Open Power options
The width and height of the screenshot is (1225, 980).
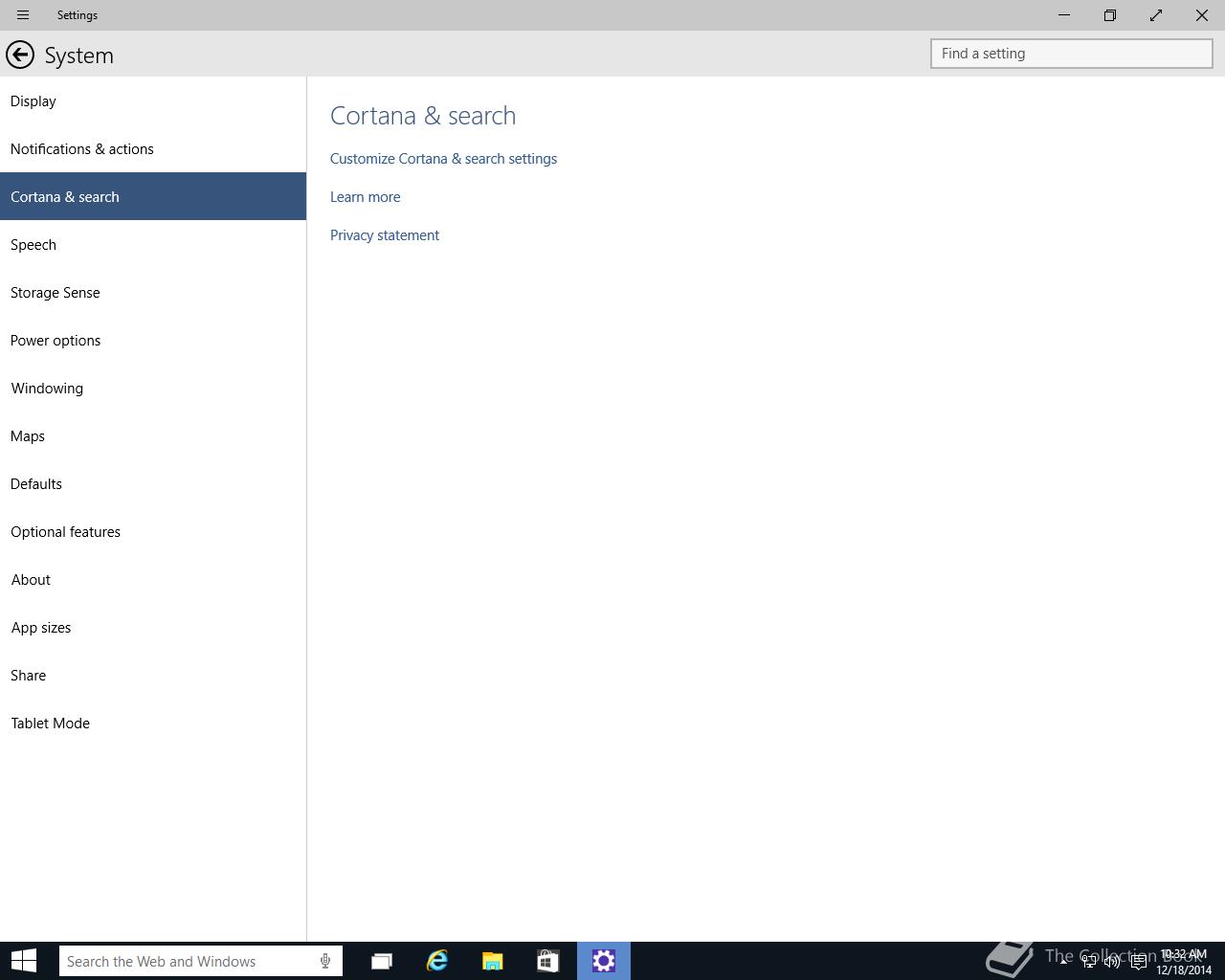[x=153, y=340]
